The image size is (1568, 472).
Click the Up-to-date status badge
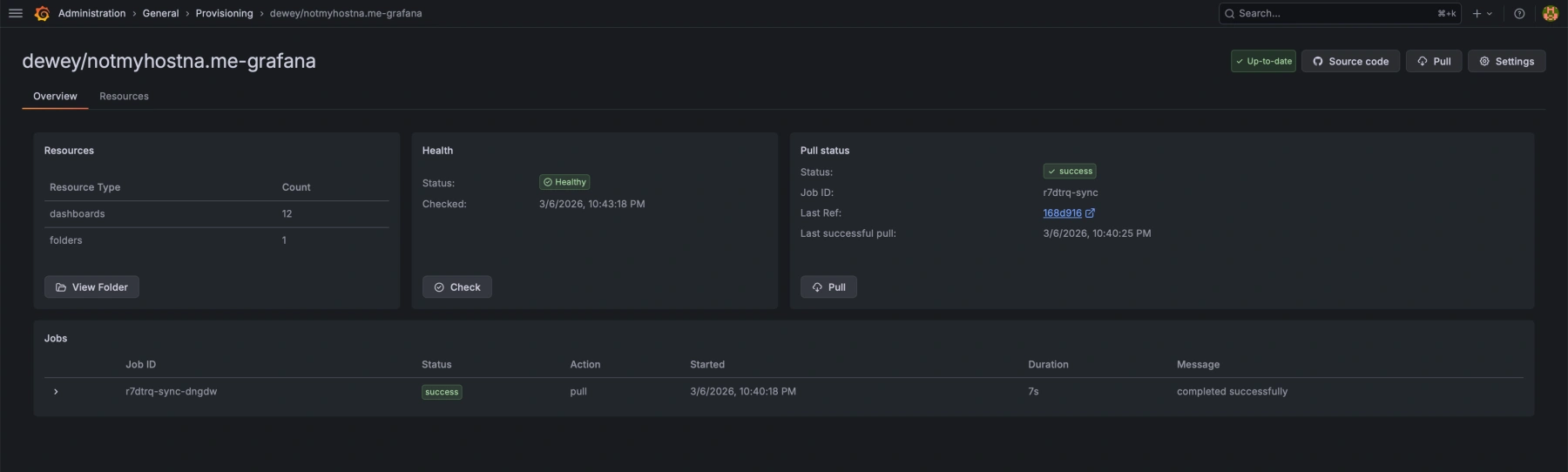point(1263,61)
